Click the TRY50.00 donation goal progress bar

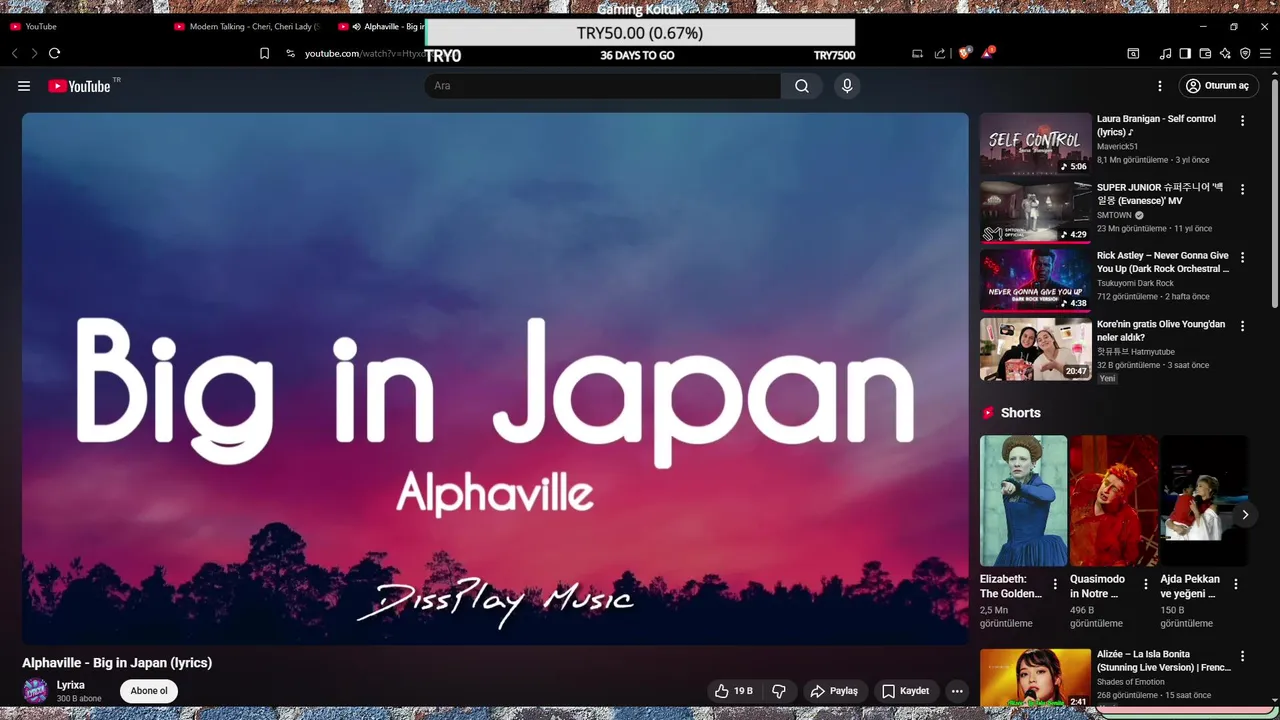point(640,33)
